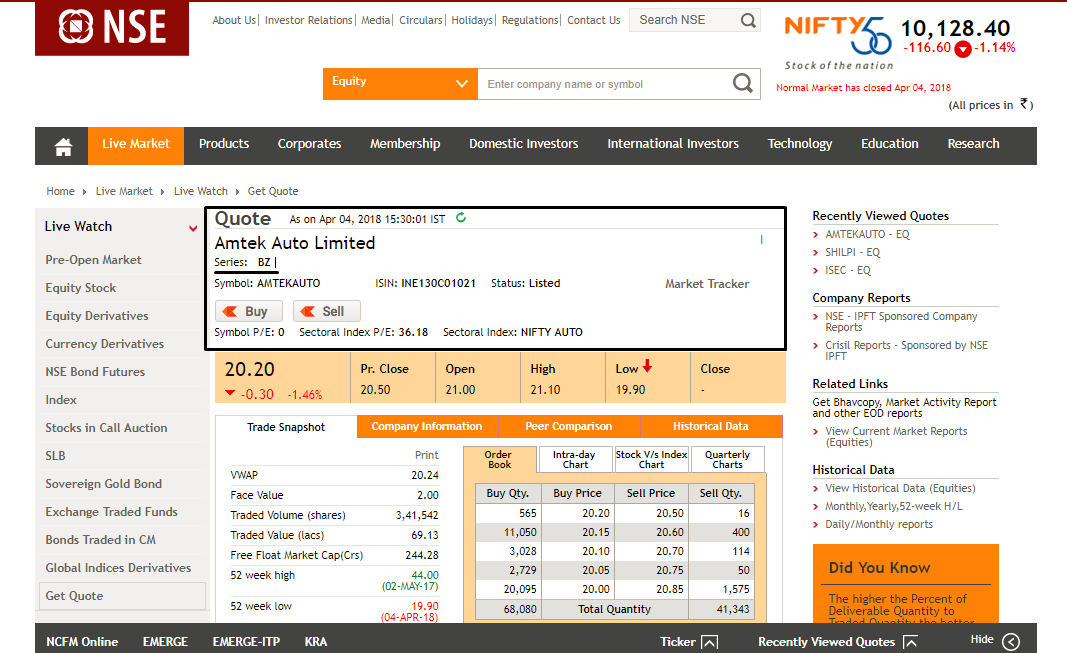Click the NSE logo at top left
Image resolution: width=1067 pixels, height=653 pixels.
point(111,27)
